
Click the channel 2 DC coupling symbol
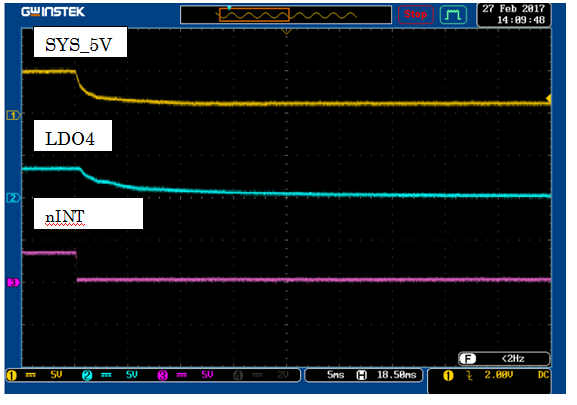pyautogui.click(x=106, y=375)
